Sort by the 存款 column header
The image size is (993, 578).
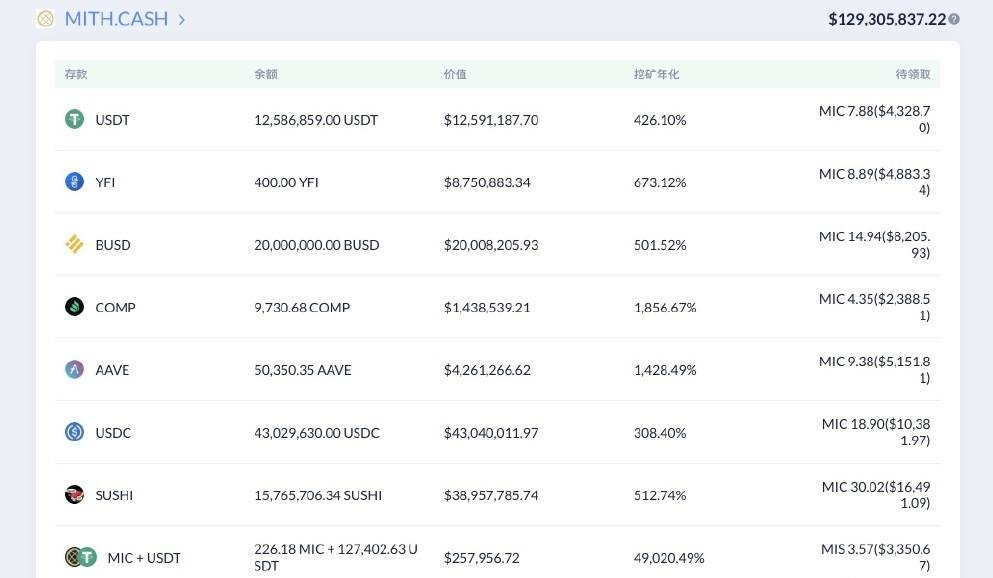(76, 74)
